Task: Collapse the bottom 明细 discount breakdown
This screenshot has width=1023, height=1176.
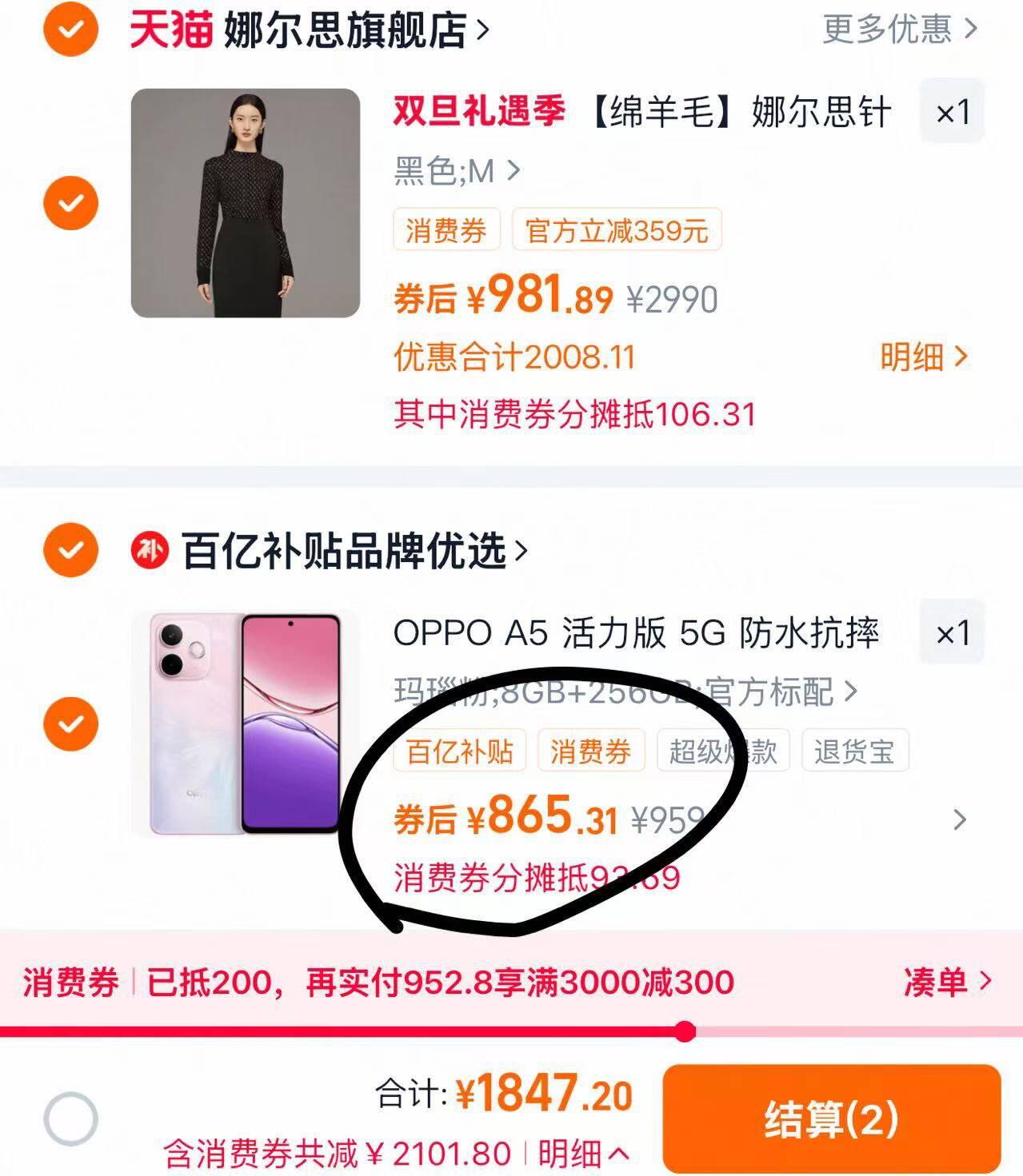Action: pos(582,1154)
